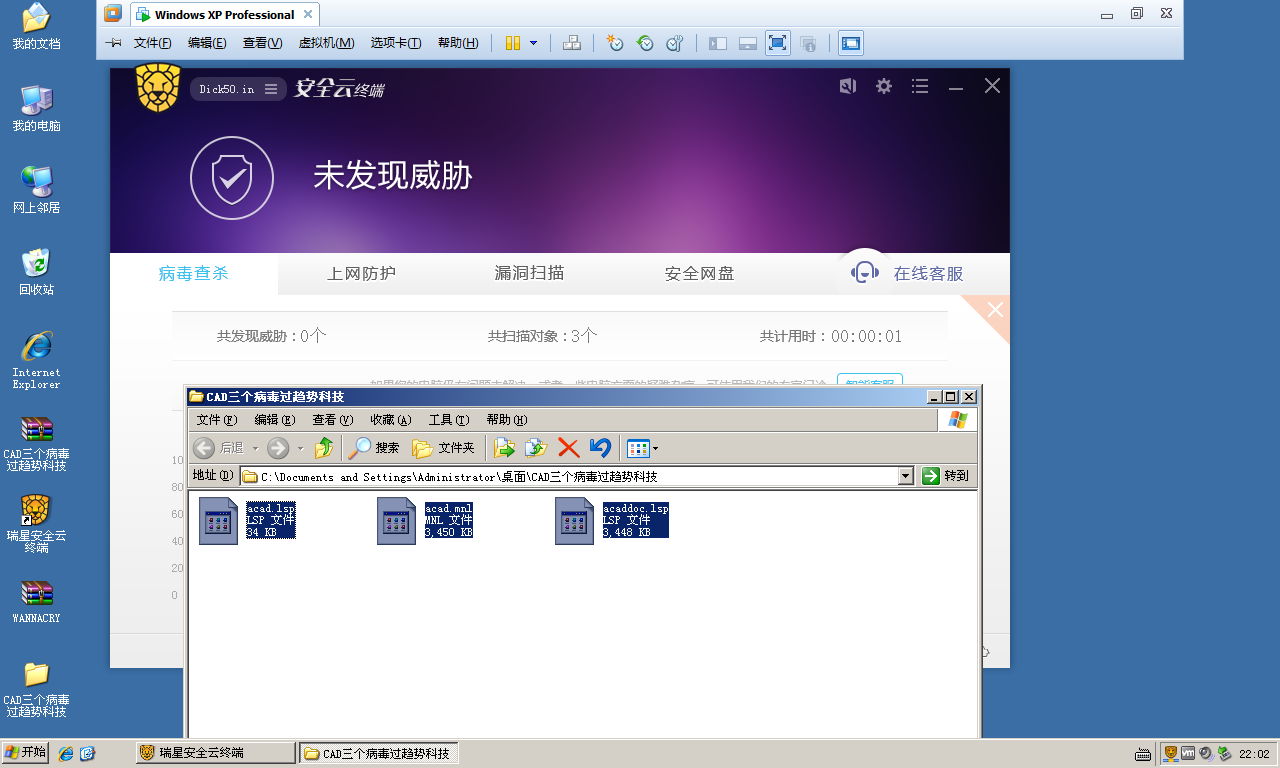Screen dimensions: 1280x768
Task: Click the Undo icon in Explorer toolbar
Action: click(600, 448)
